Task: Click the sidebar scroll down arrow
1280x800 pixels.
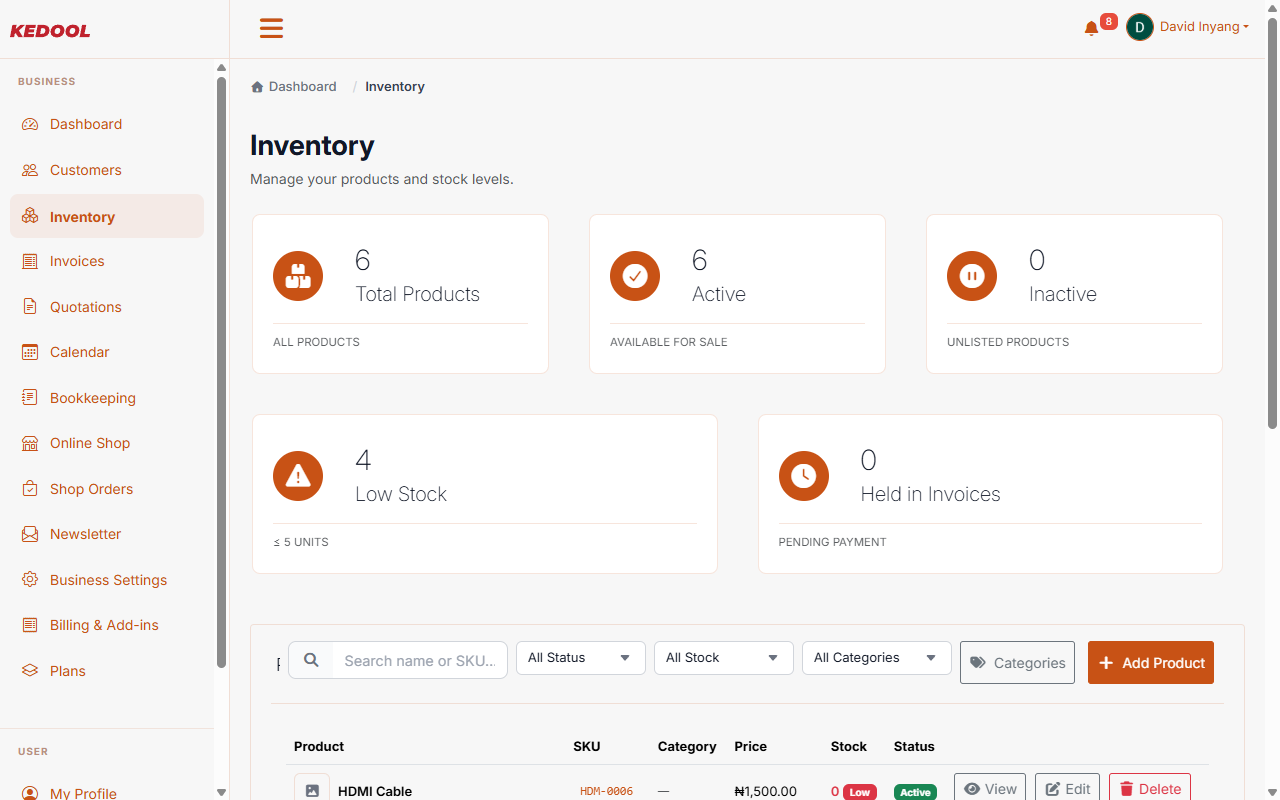Action: [x=221, y=792]
